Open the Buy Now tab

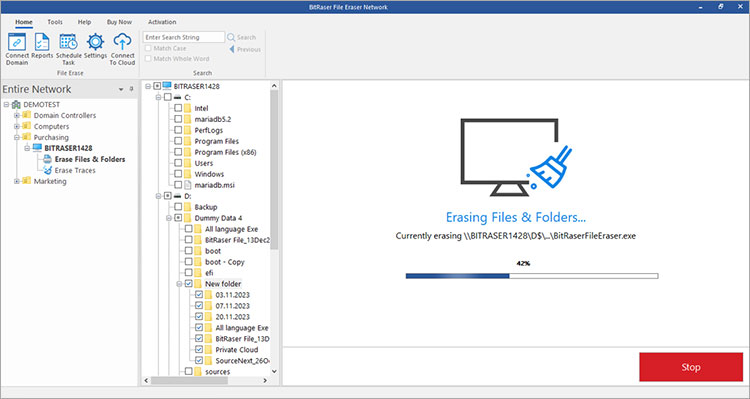click(x=119, y=22)
